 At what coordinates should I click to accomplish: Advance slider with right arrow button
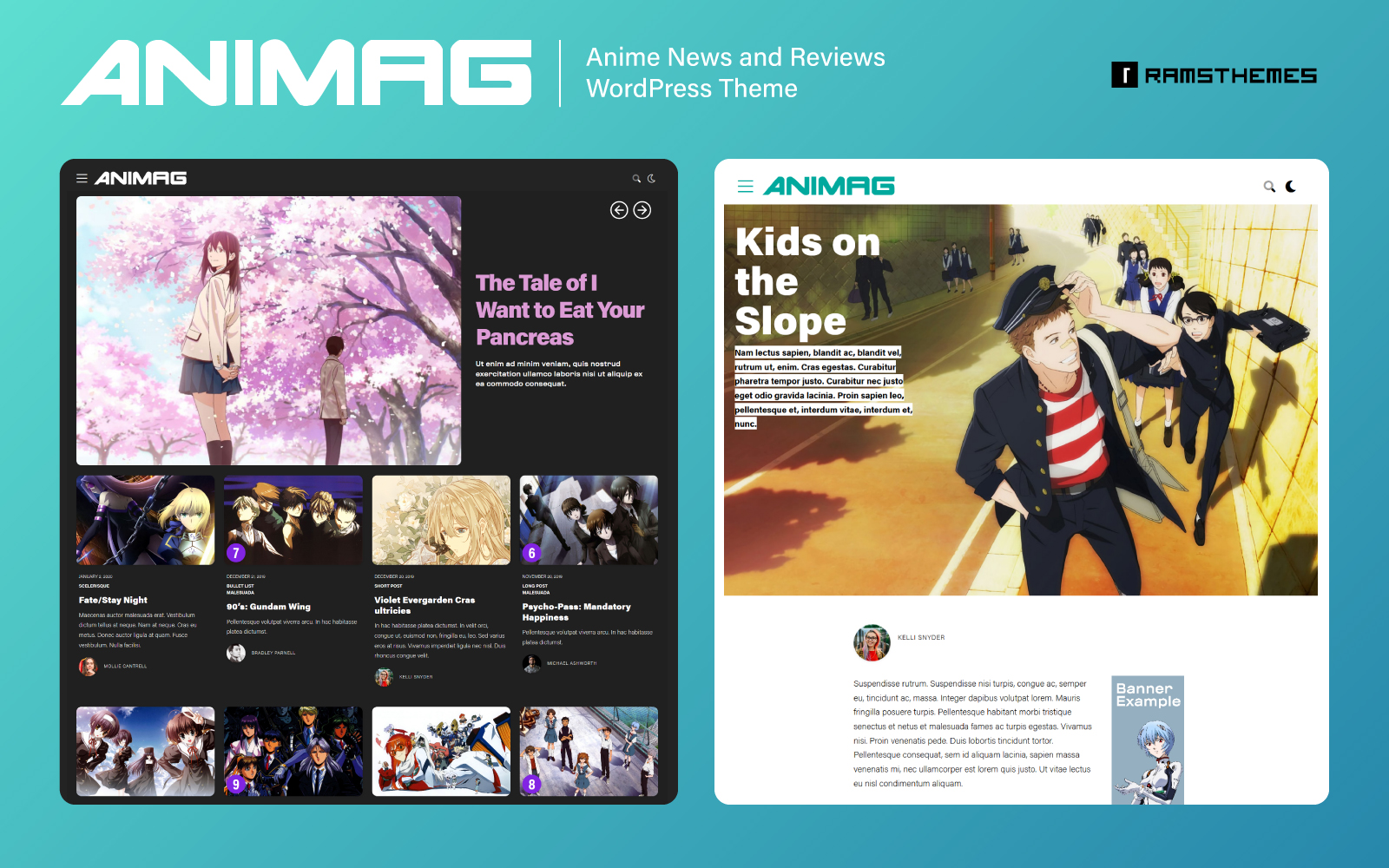[x=642, y=210]
